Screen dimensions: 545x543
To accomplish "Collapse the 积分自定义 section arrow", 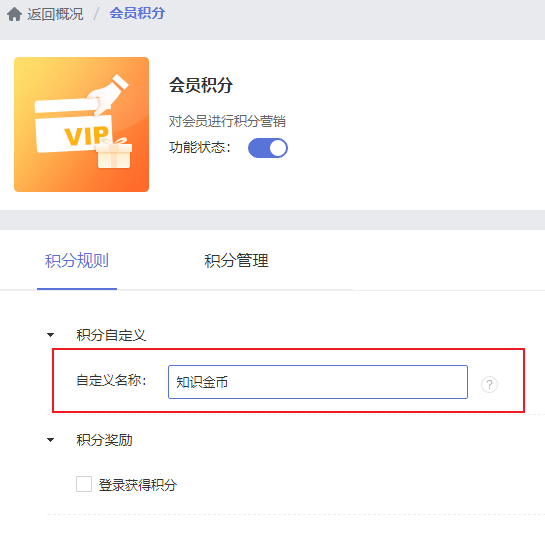I will pyautogui.click(x=50, y=335).
